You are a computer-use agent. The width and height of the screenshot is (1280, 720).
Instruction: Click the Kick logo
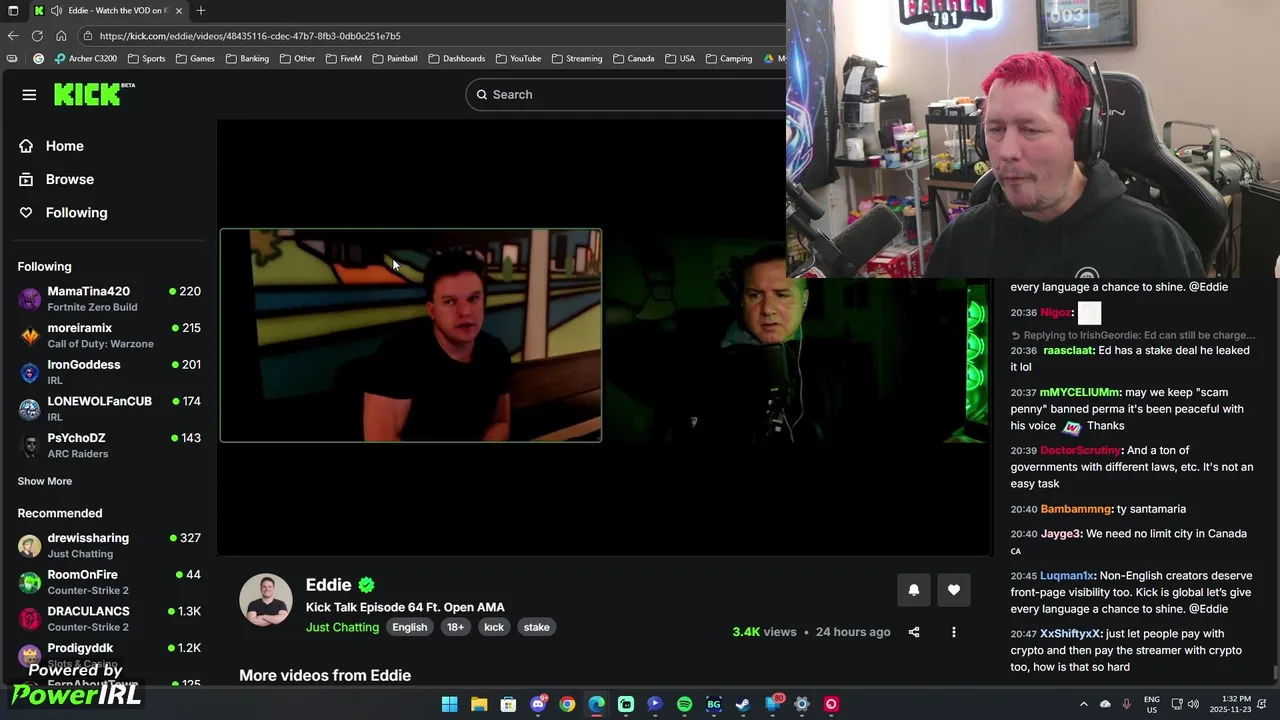click(94, 94)
